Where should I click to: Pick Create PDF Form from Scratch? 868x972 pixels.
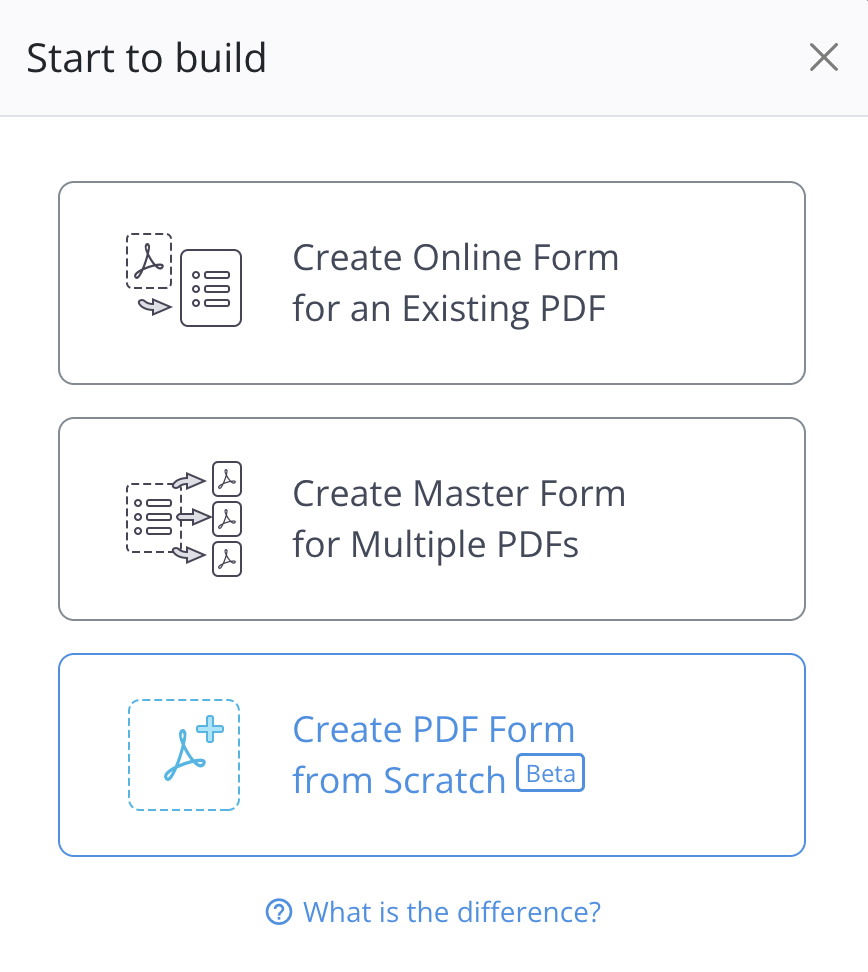point(432,755)
